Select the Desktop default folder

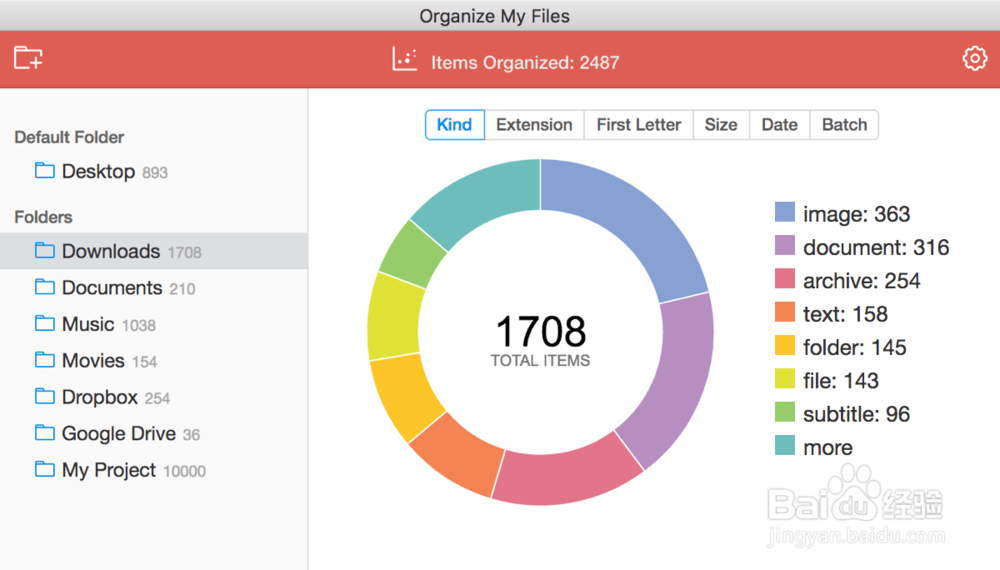(x=154, y=172)
